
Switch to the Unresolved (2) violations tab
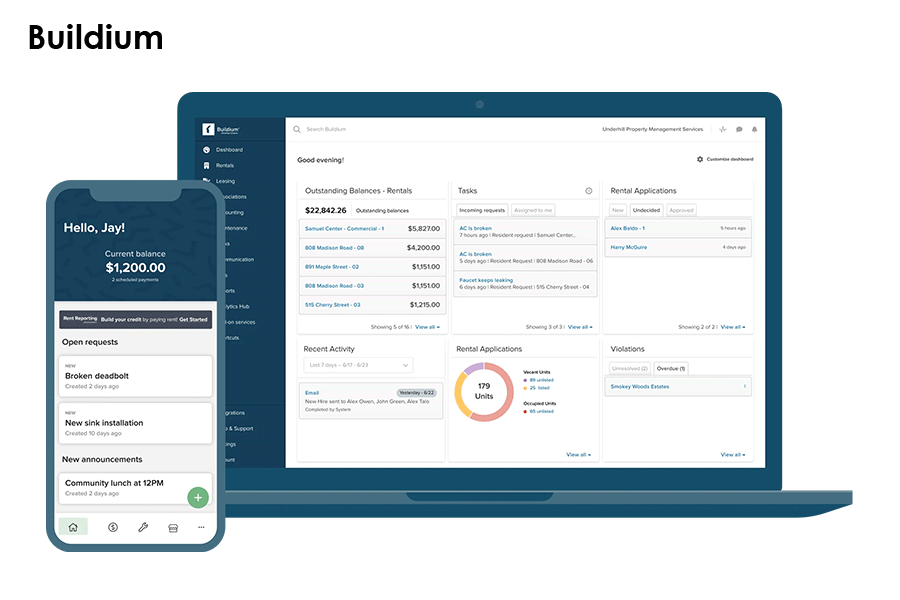[630, 369]
